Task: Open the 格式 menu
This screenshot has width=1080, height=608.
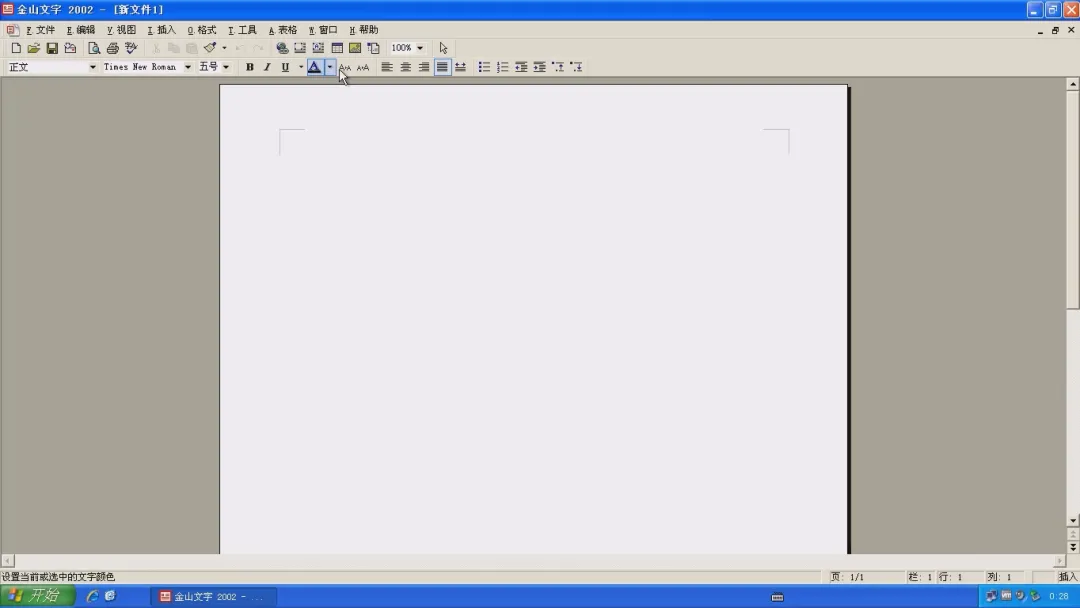Action: pyautogui.click(x=202, y=30)
